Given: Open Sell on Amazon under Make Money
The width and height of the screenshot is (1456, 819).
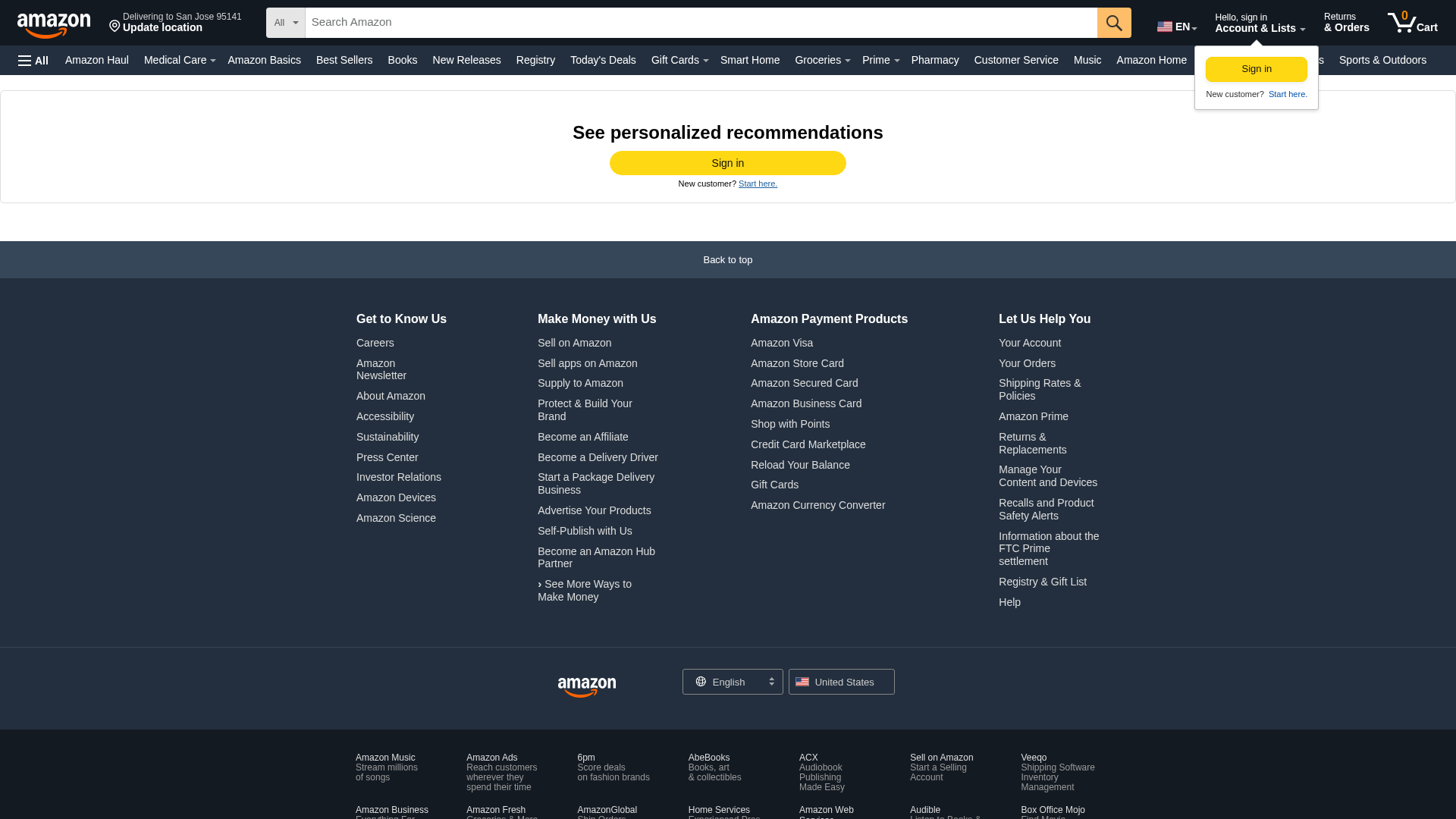Looking at the screenshot, I should (574, 343).
